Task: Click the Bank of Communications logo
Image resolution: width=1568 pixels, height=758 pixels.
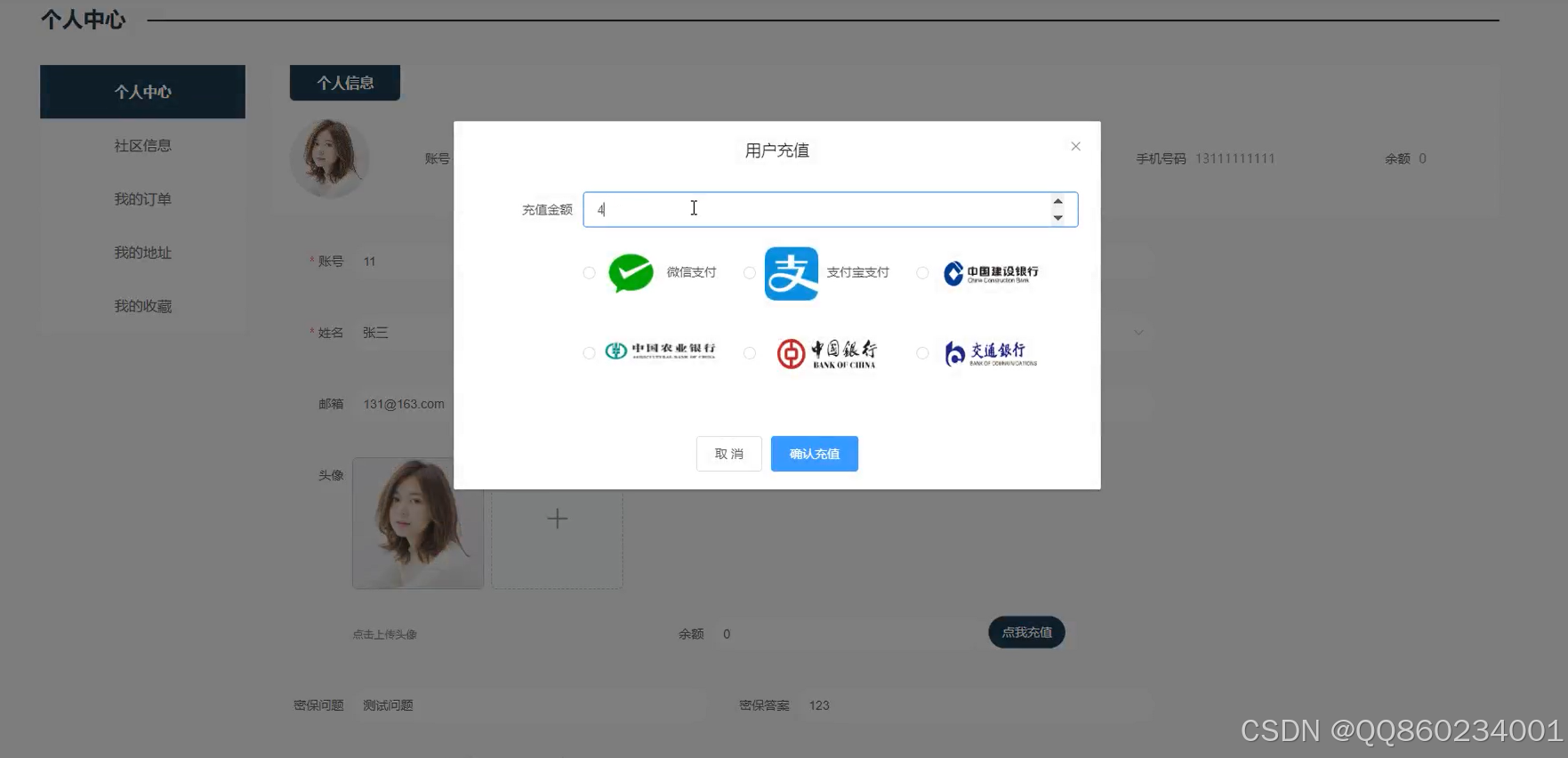Action: [x=991, y=353]
